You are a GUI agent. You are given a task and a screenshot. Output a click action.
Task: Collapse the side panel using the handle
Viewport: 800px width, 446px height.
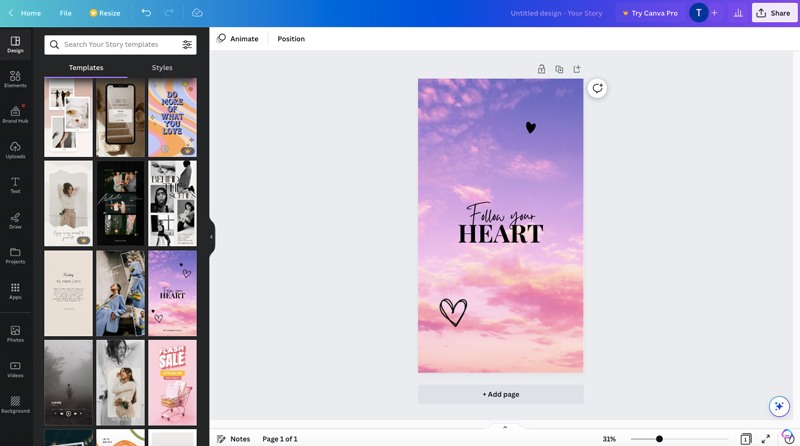click(x=212, y=237)
